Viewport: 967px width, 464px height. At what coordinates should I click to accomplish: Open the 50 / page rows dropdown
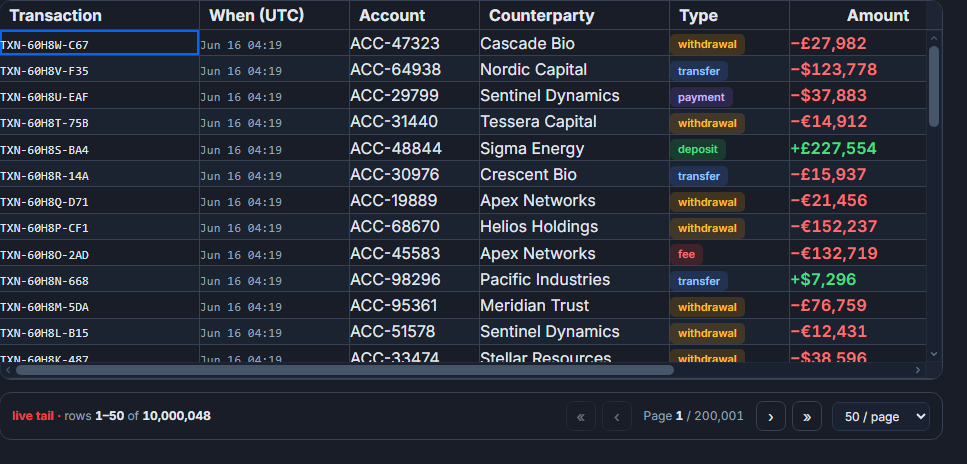pos(881,416)
